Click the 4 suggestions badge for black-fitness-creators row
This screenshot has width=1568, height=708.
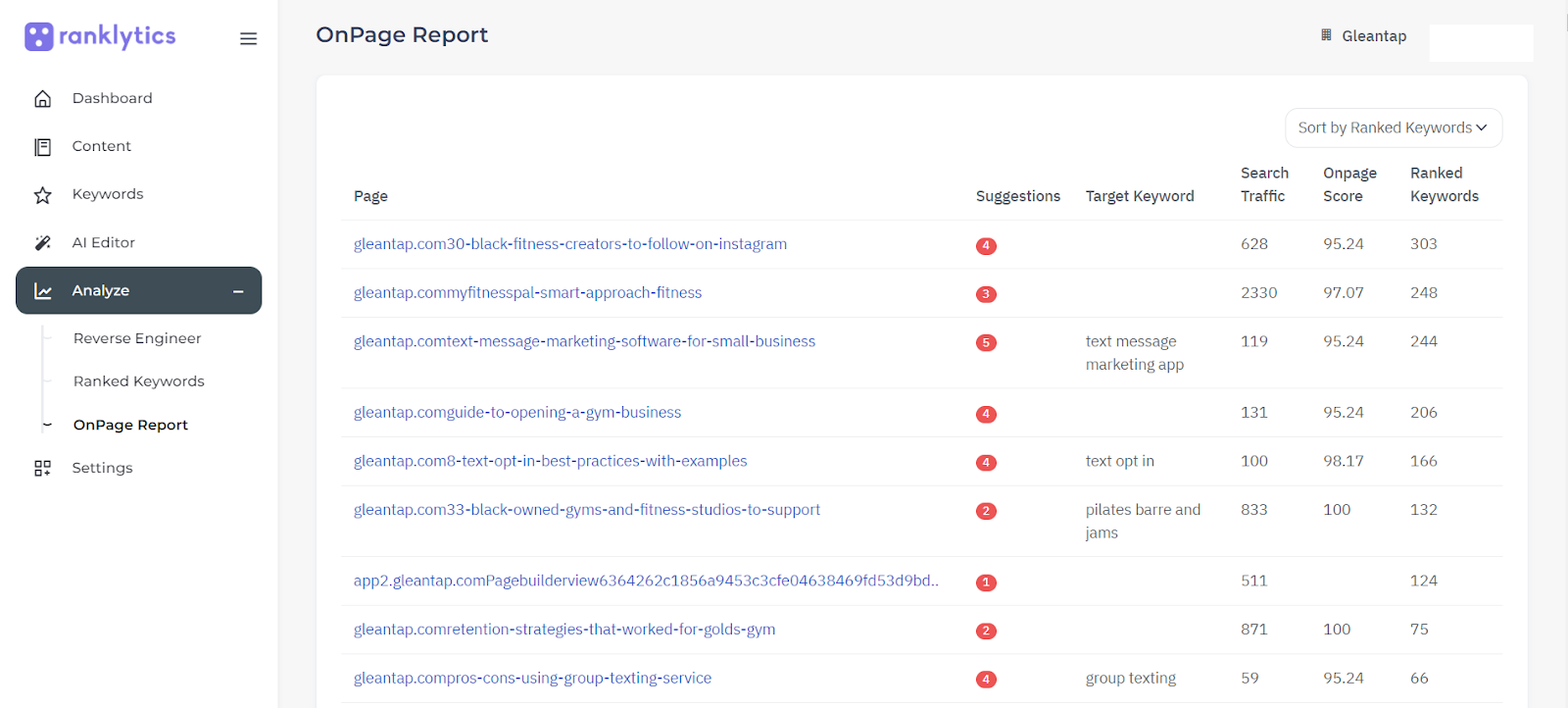point(986,245)
